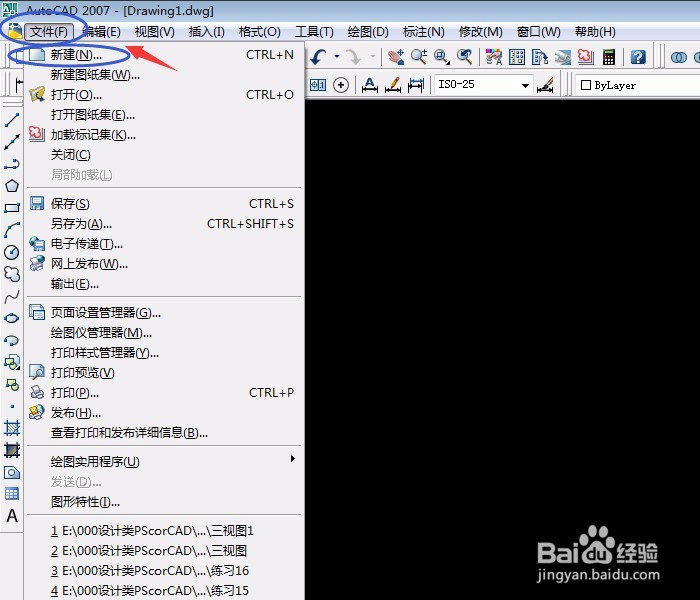This screenshot has width=700, height=600.
Task: Open the QuickCalc calculator icon
Action: click(609, 57)
